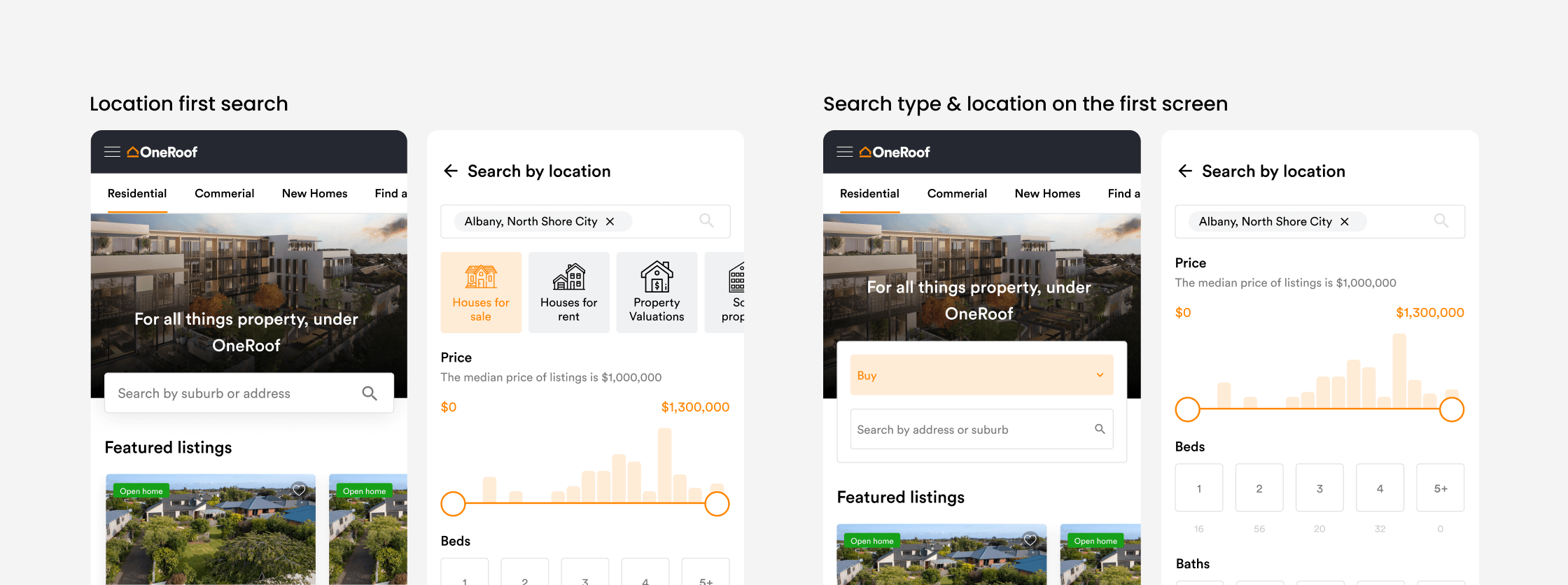This screenshot has height=585, width=1568.
Task: Click the "Location first search" heading
Action: click(189, 104)
